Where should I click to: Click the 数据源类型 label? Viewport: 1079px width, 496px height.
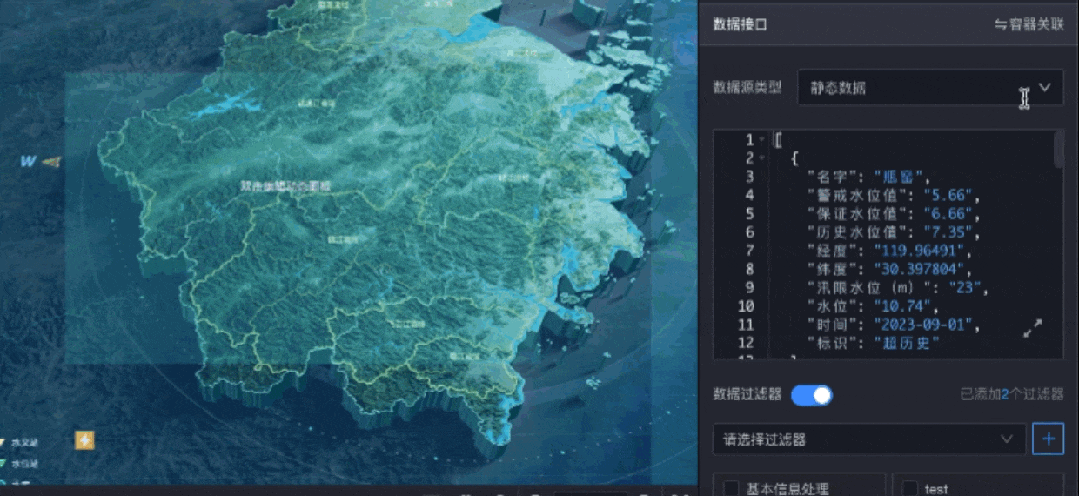[747, 87]
